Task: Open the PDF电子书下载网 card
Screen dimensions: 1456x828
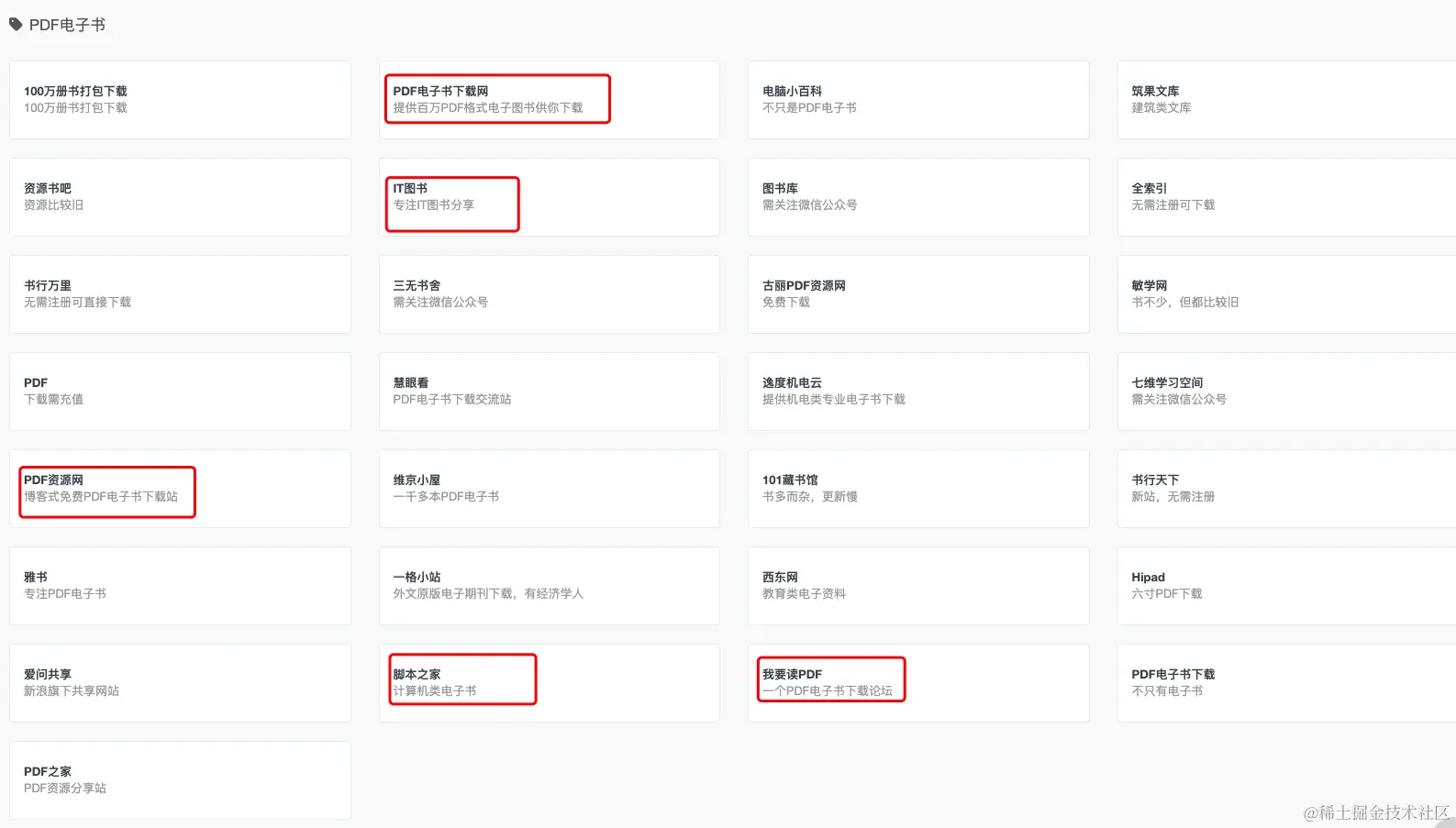Action: [550, 100]
